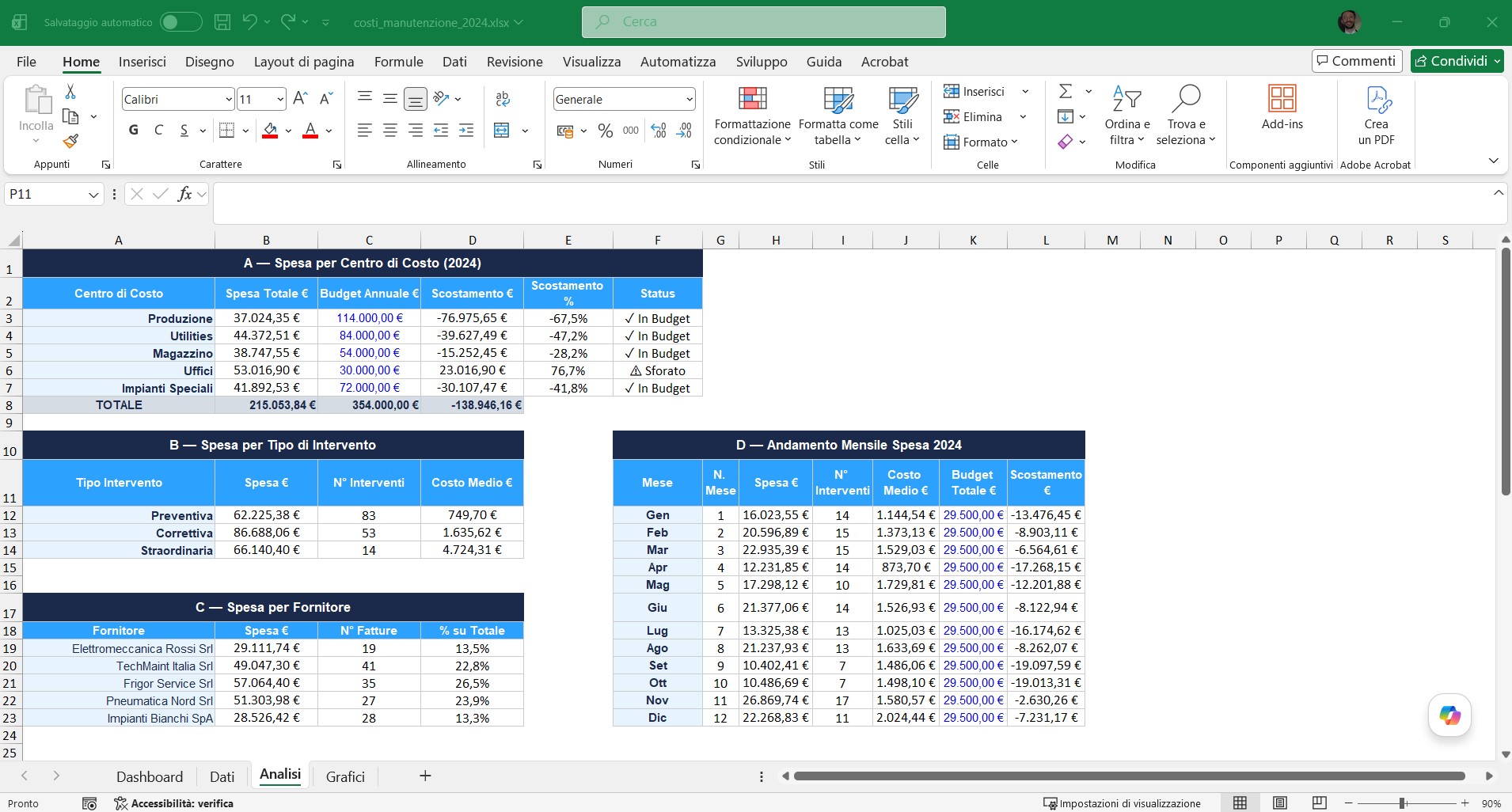Open Conditional Formatting (Formattazione condizionale)
The height and width of the screenshot is (812, 1512).
pos(752,116)
